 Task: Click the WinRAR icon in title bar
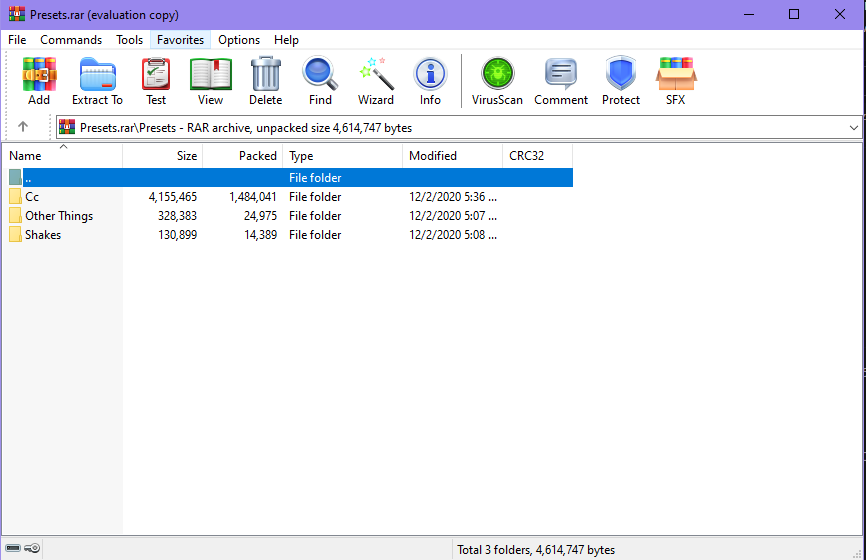17,14
